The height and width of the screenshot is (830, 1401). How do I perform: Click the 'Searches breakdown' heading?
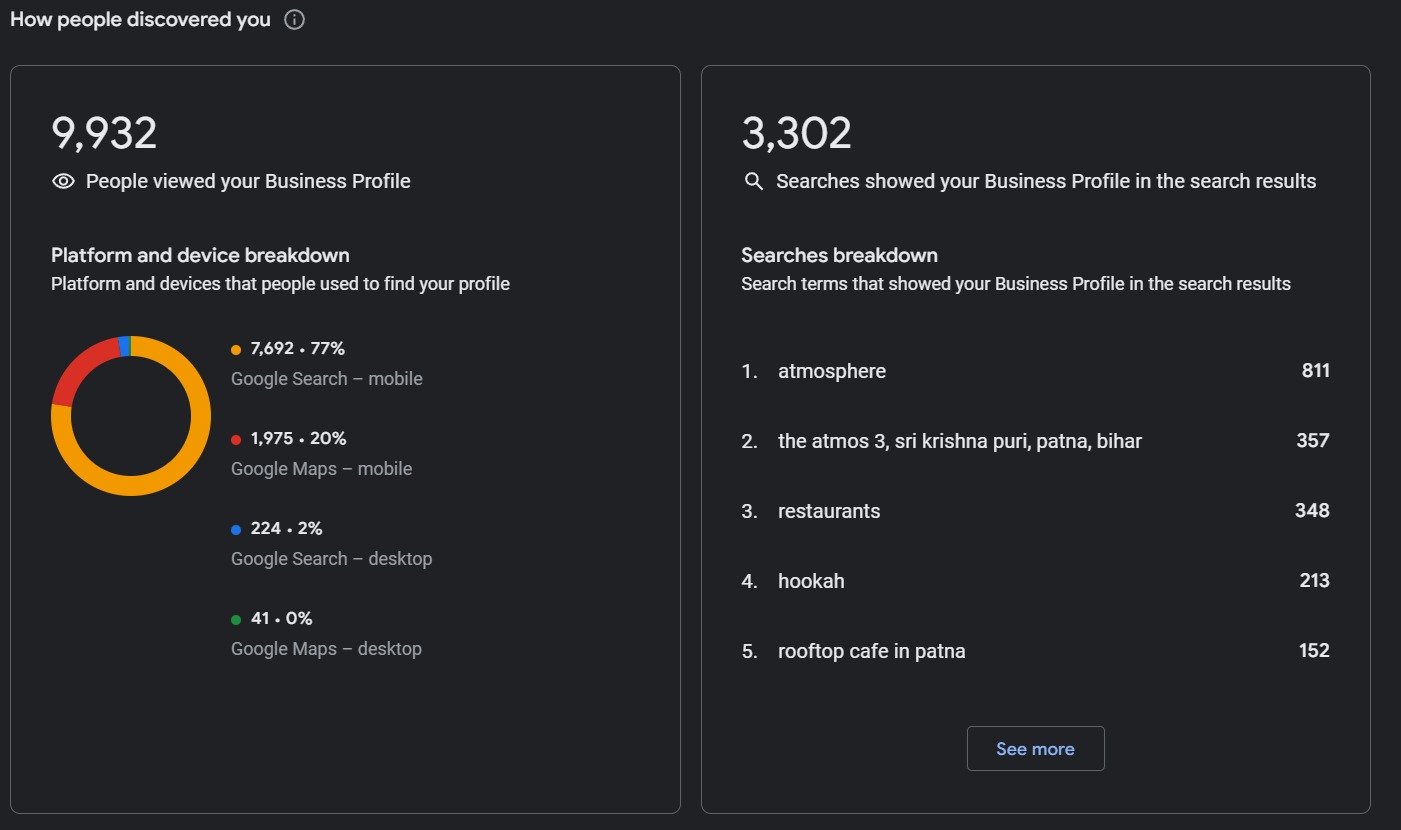839,255
